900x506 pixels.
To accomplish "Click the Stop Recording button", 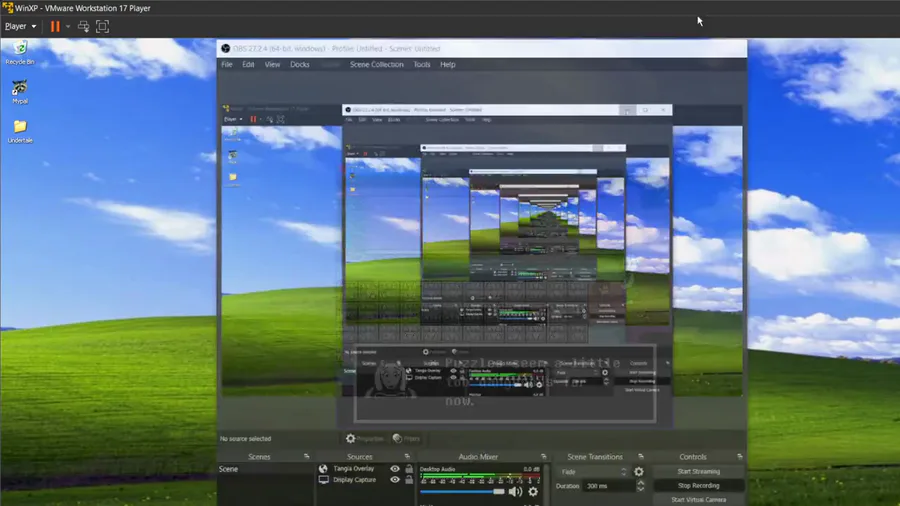I will tap(699, 485).
